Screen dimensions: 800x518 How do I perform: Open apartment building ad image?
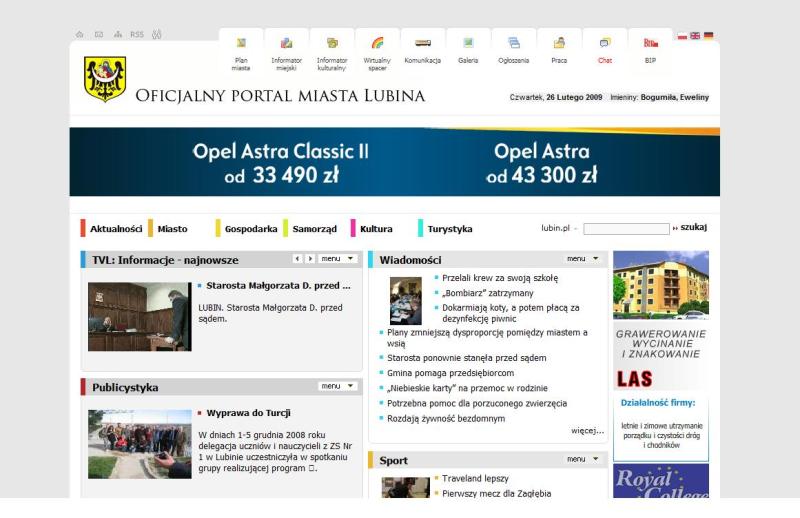click(x=661, y=285)
